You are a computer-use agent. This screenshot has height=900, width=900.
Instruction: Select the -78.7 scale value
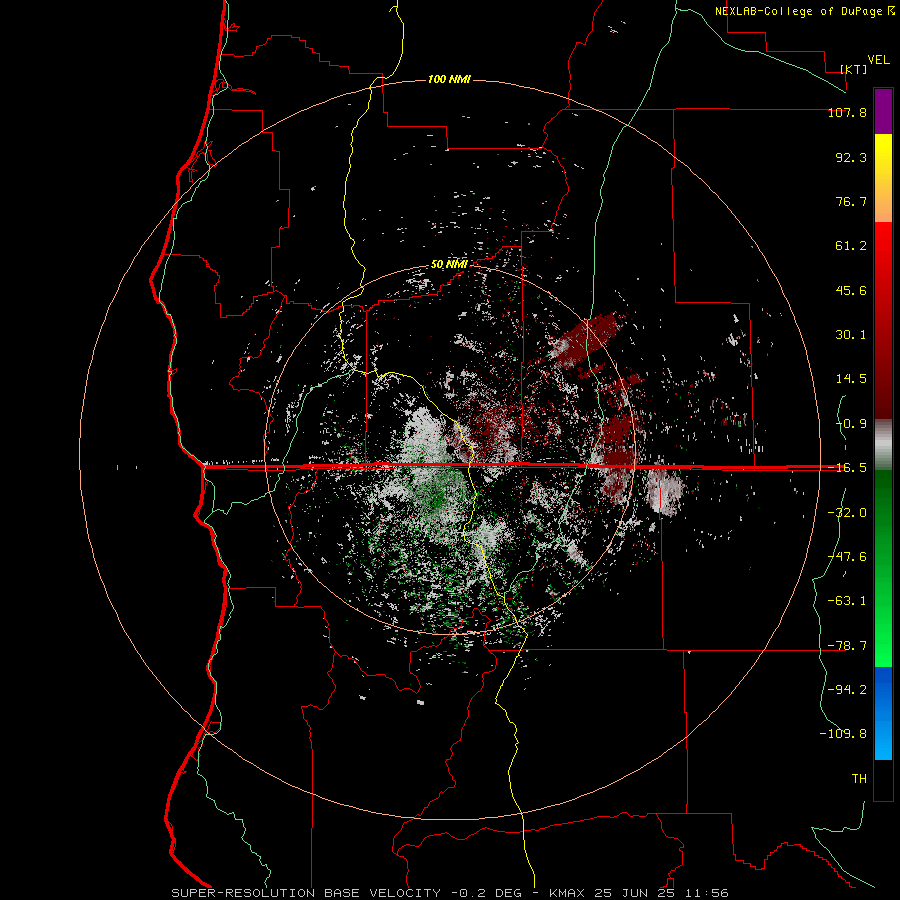tap(847, 646)
